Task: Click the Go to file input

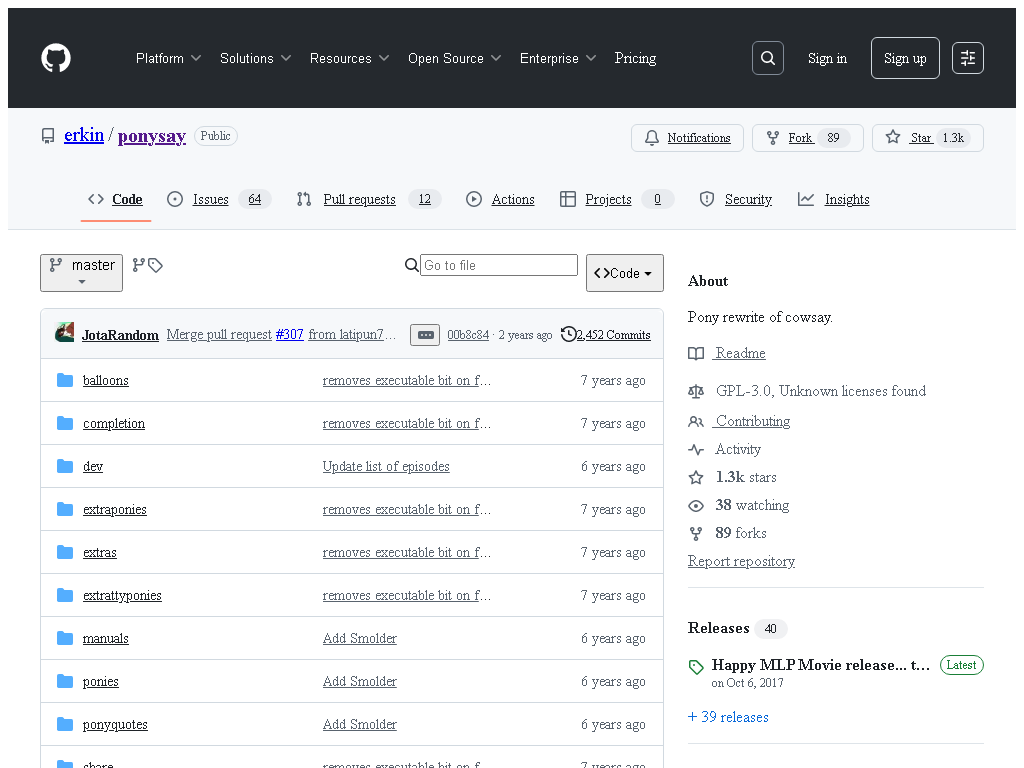Action: click(x=498, y=265)
